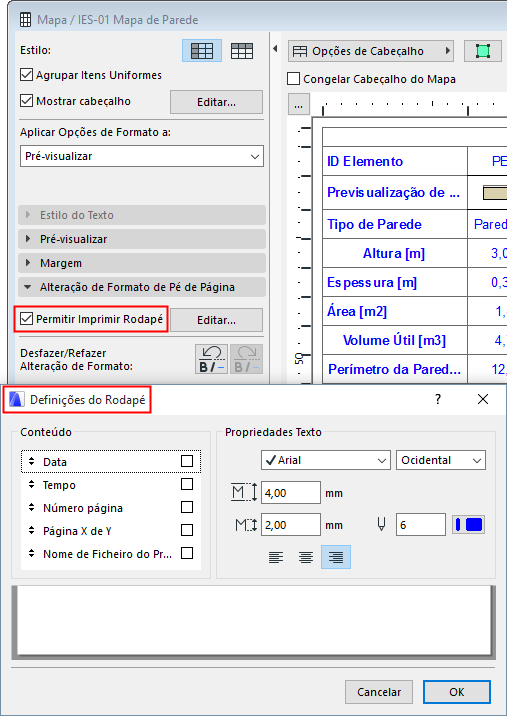Open the Ocidental script dropdown
The height and width of the screenshot is (716, 507).
coord(441,460)
